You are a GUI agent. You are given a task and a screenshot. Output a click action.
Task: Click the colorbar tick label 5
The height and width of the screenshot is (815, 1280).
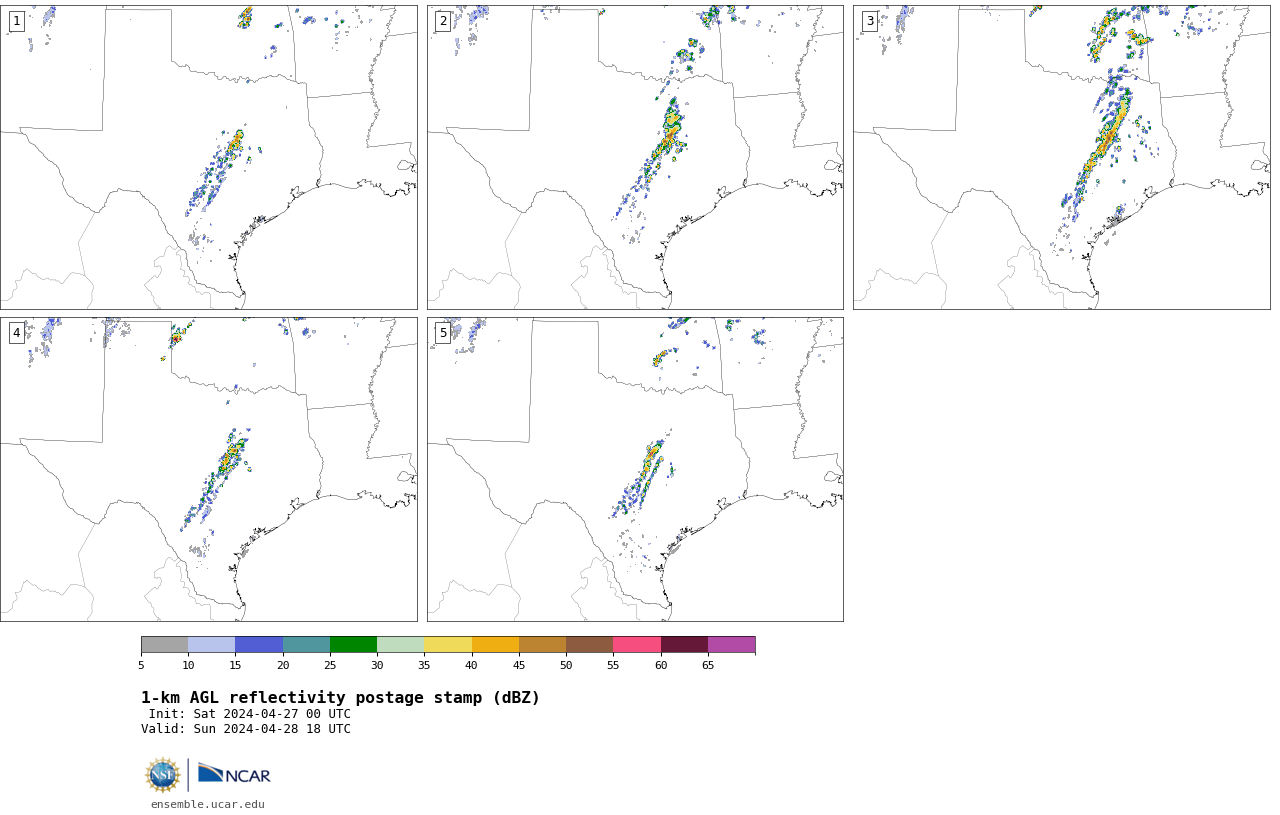click(141, 665)
